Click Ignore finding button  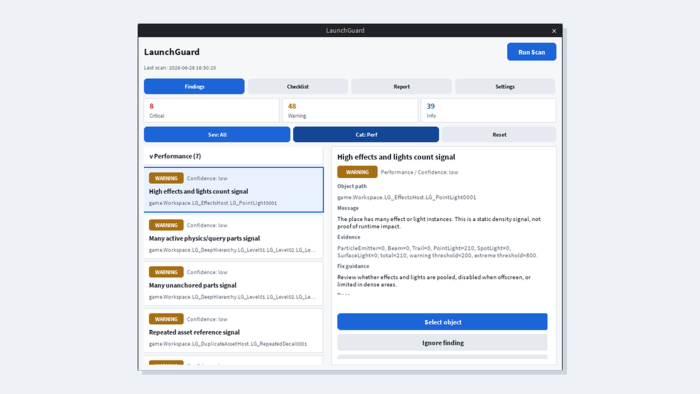coord(442,343)
